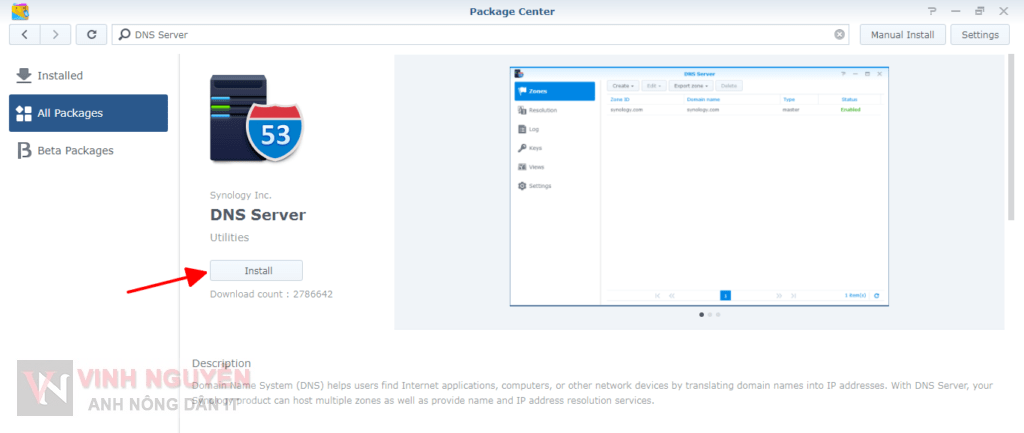Image resolution: width=1024 pixels, height=433 pixels.
Task: Click the forward navigation arrow
Action: click(x=55, y=34)
